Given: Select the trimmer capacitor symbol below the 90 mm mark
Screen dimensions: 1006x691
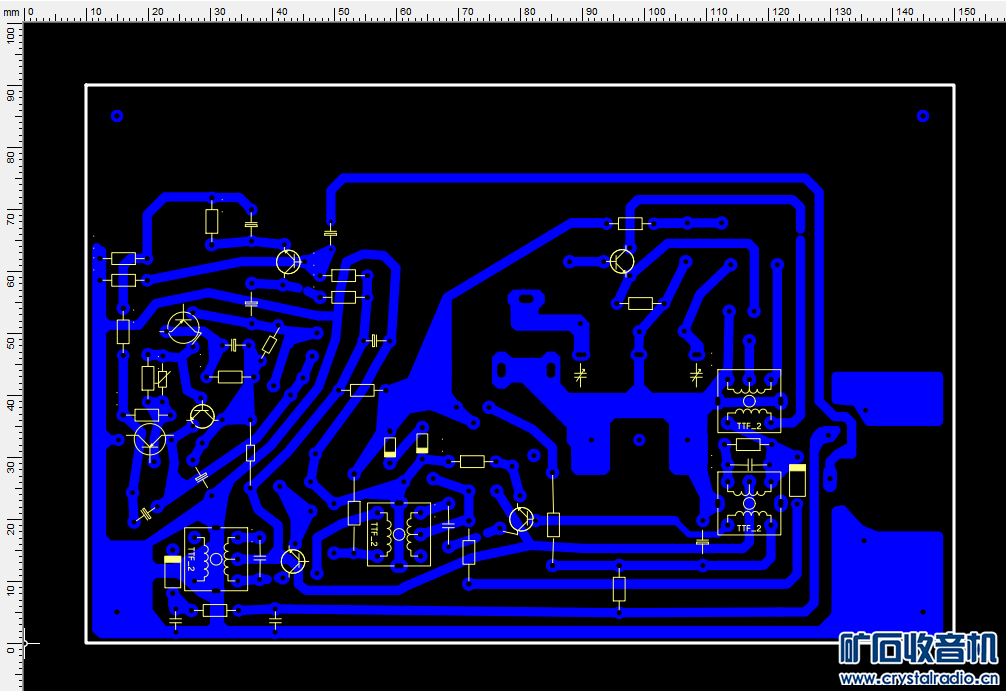Looking at the screenshot, I should [x=580, y=375].
